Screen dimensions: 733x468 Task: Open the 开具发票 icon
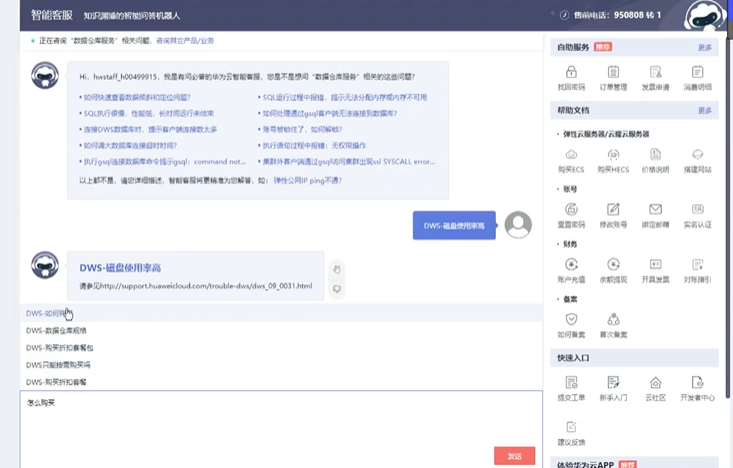coord(655,265)
